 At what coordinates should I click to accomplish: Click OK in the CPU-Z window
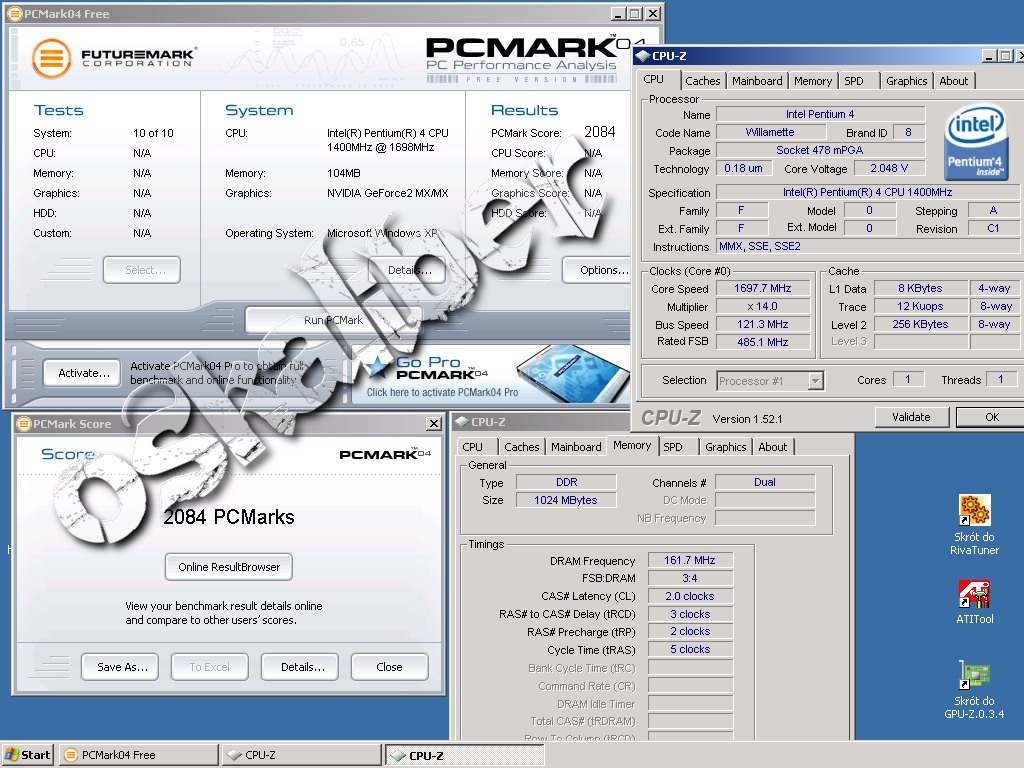tap(991, 417)
